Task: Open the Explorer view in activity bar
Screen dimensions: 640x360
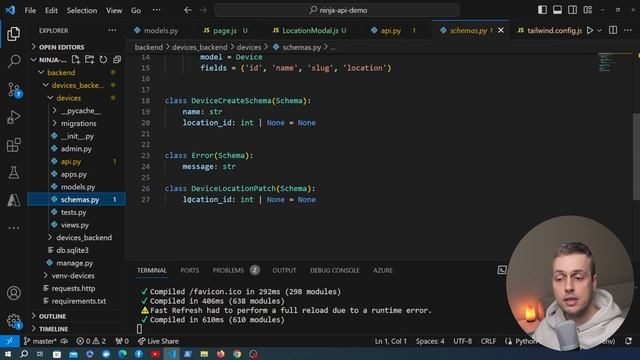Action: click(13, 34)
